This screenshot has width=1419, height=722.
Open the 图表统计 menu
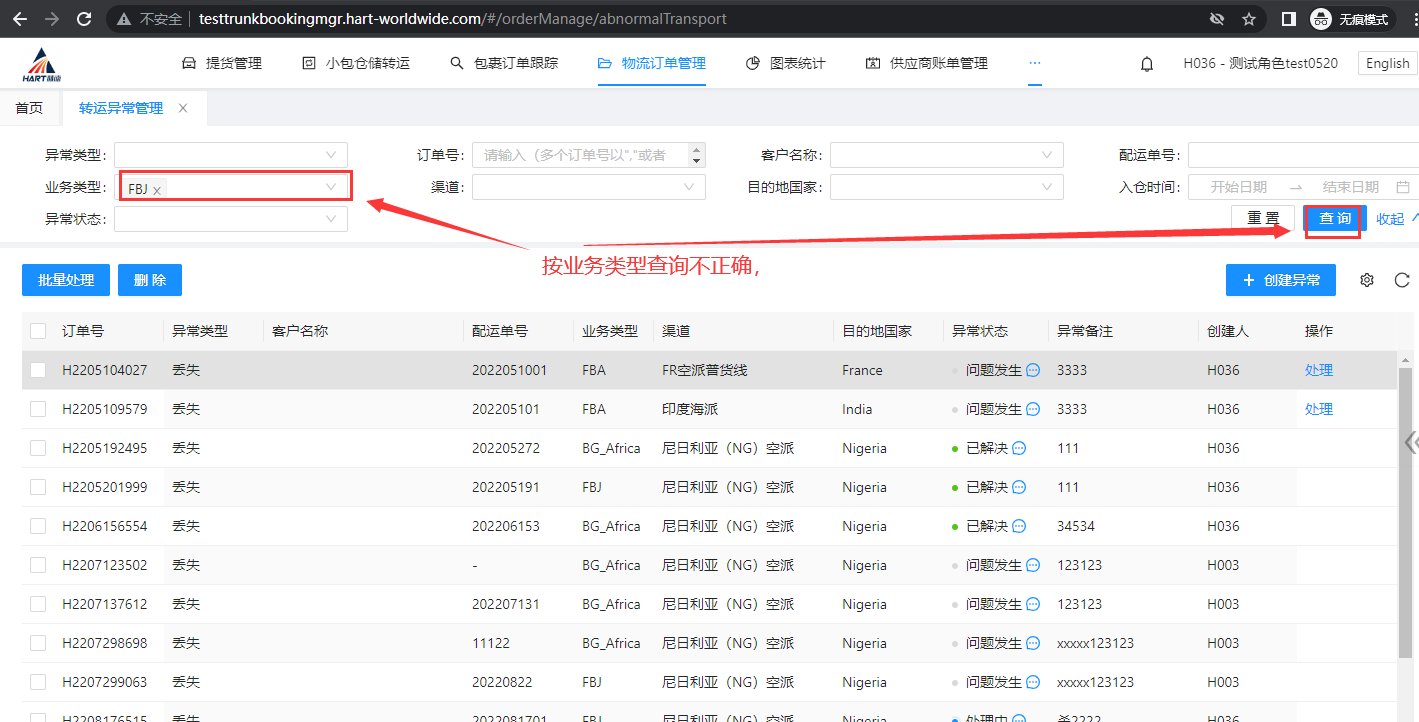click(786, 63)
